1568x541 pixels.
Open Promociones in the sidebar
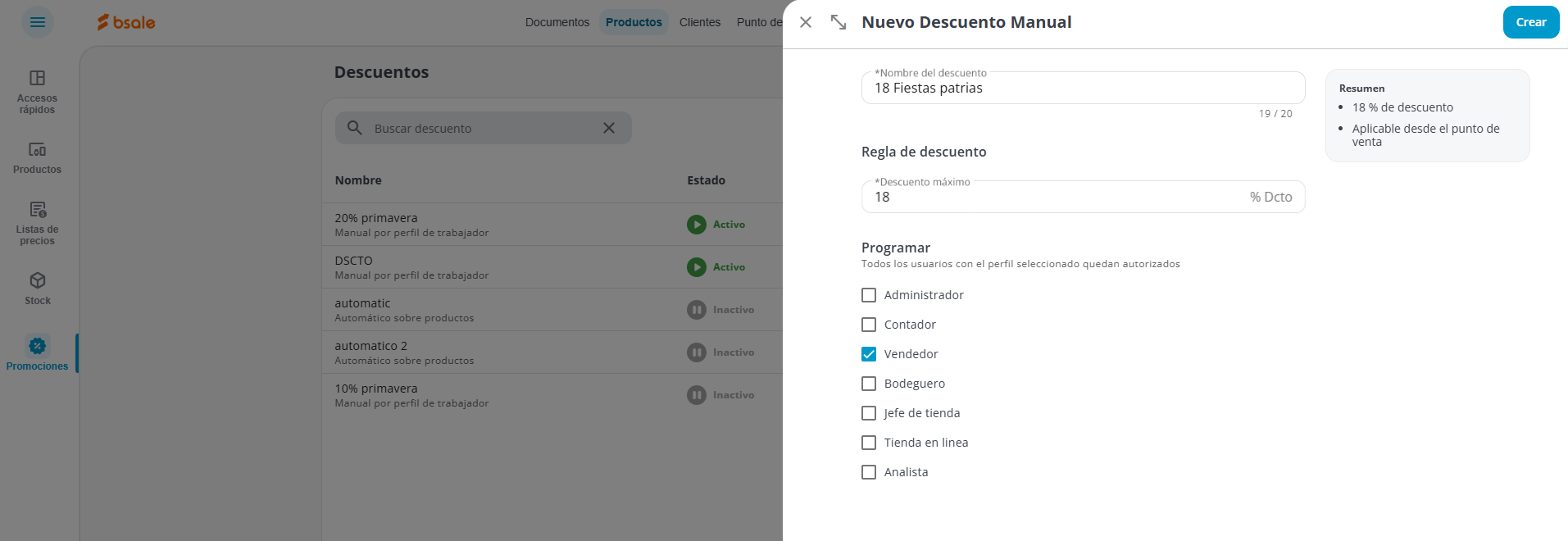(37, 353)
